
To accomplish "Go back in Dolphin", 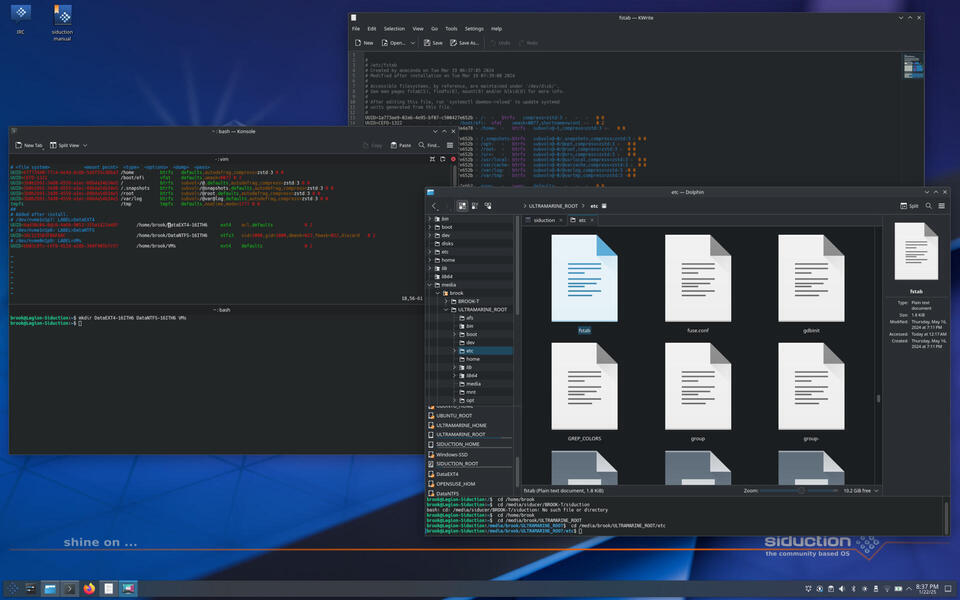I will click(435, 206).
